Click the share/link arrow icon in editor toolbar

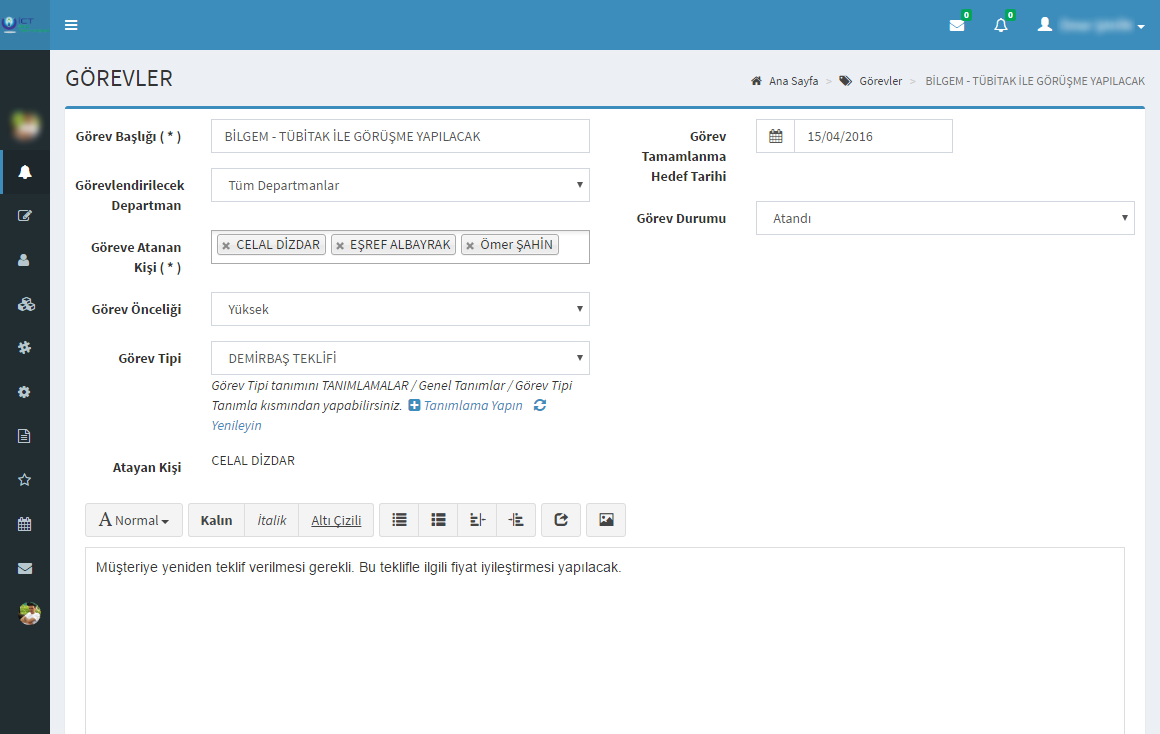pos(561,520)
